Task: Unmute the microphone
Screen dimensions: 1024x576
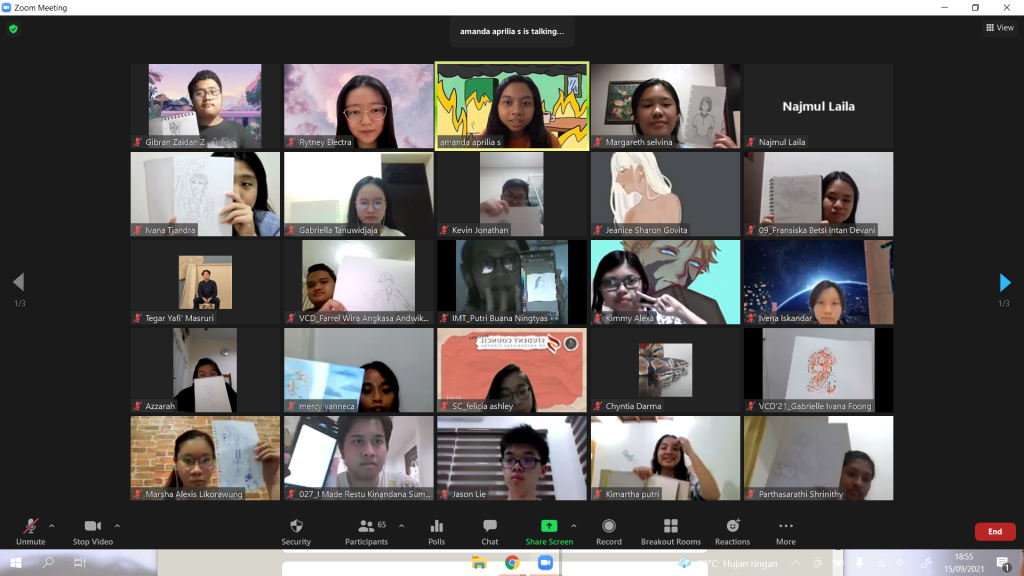Action: click(31, 526)
